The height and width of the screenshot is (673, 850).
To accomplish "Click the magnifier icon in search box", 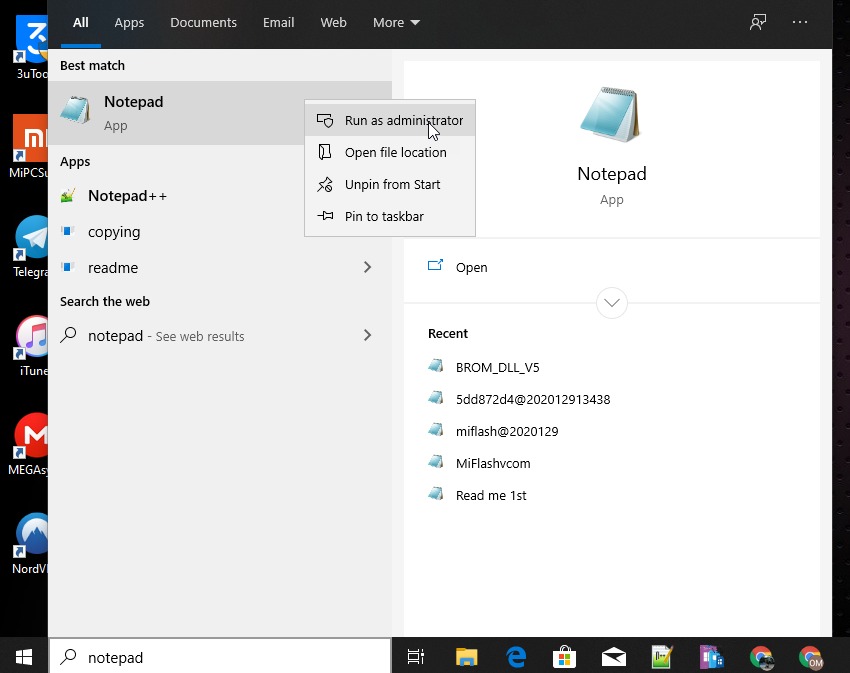I will click(x=68, y=656).
